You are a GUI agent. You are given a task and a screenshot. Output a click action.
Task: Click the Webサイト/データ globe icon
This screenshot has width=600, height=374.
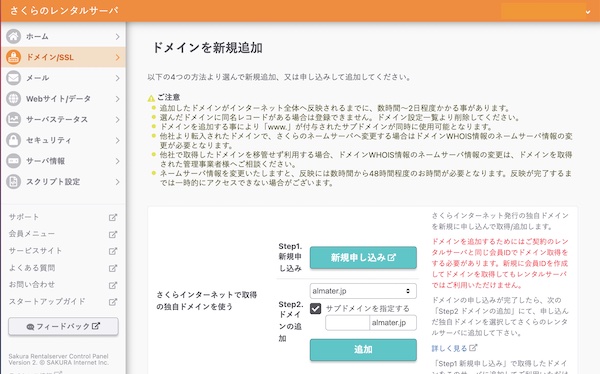click(13, 98)
